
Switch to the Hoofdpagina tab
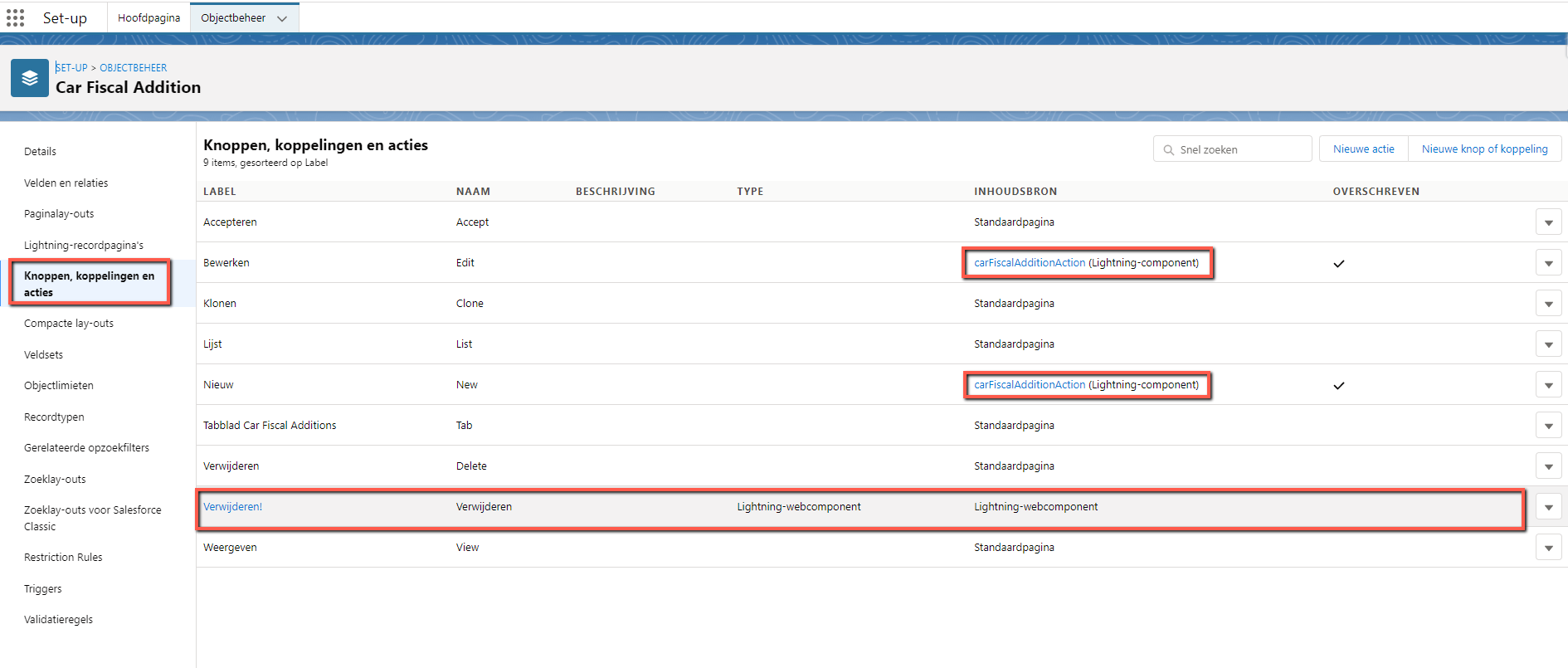tap(149, 17)
